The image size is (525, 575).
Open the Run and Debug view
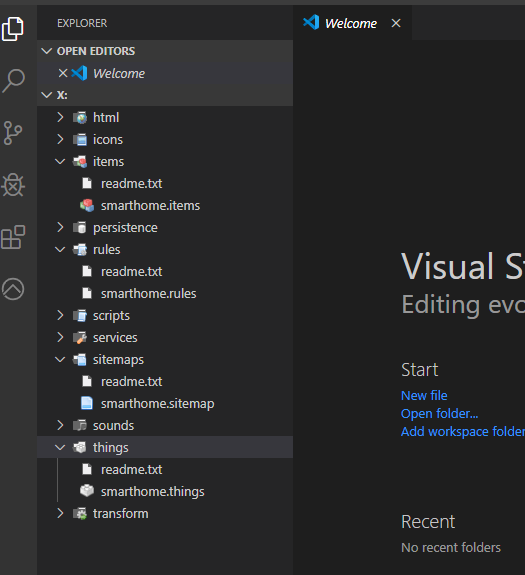pyautogui.click(x=13, y=185)
